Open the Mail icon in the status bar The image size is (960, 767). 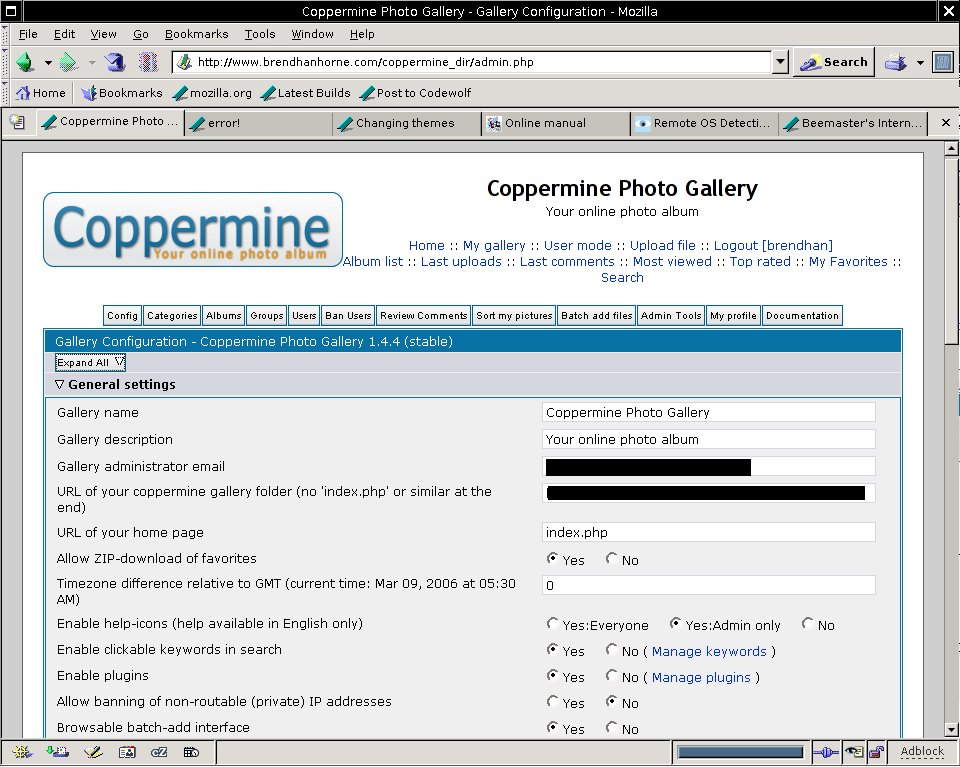pos(57,752)
